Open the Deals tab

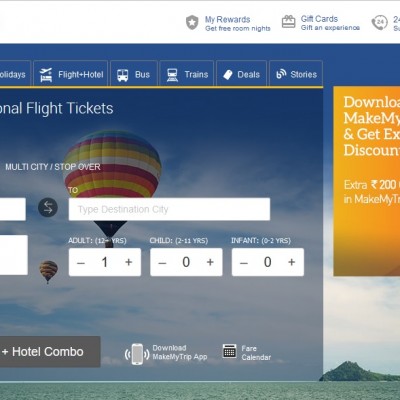point(242,74)
